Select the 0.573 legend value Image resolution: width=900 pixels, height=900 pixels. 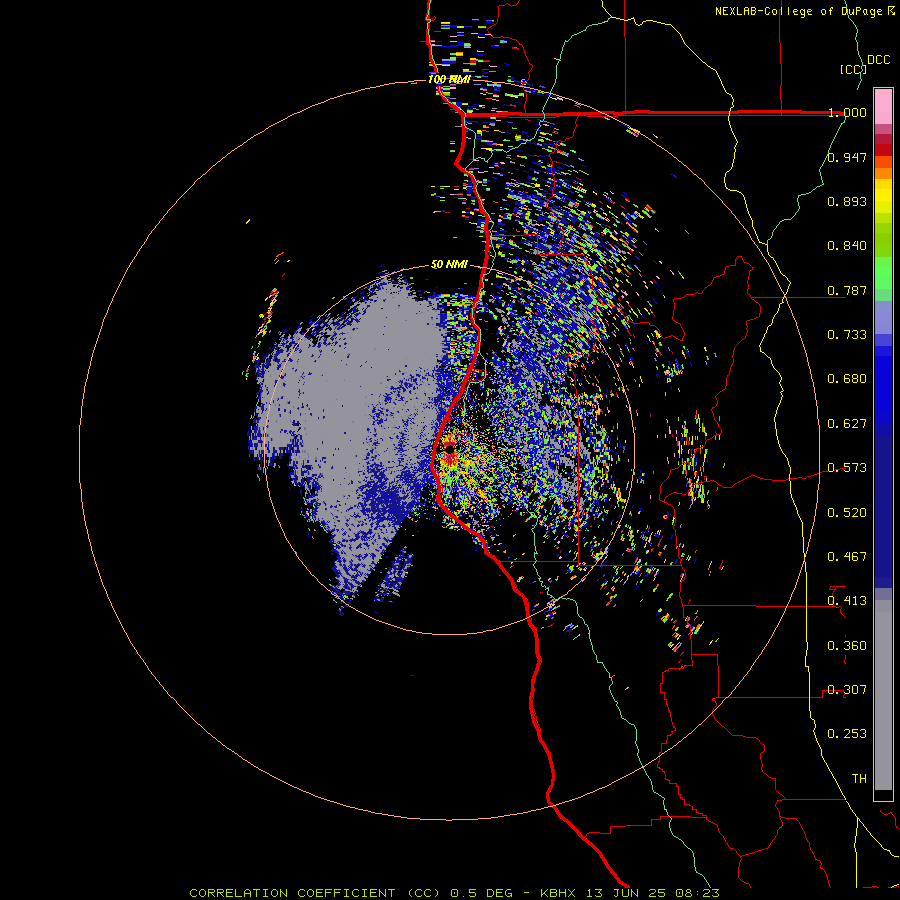pos(847,468)
